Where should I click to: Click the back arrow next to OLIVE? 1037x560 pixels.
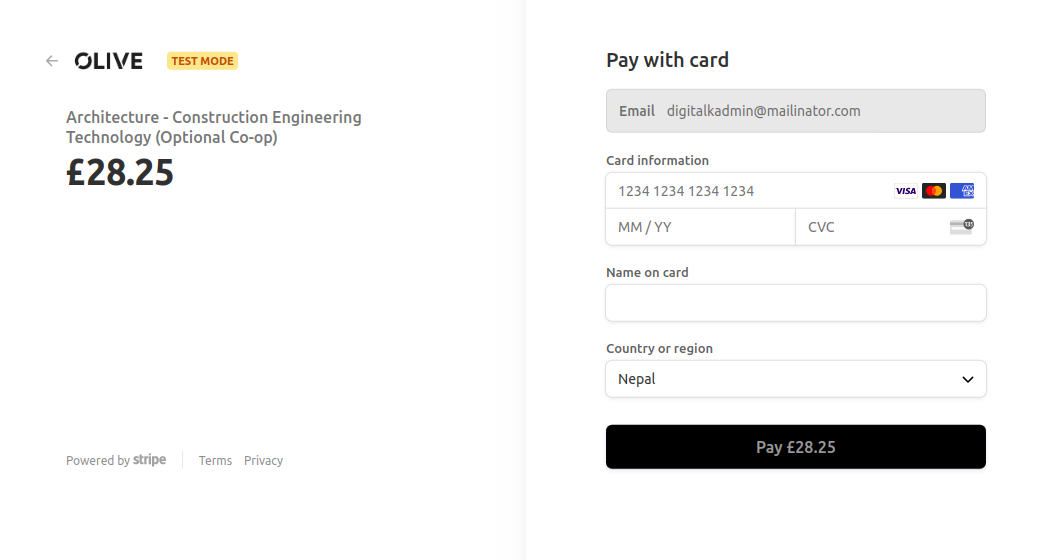tap(52, 61)
